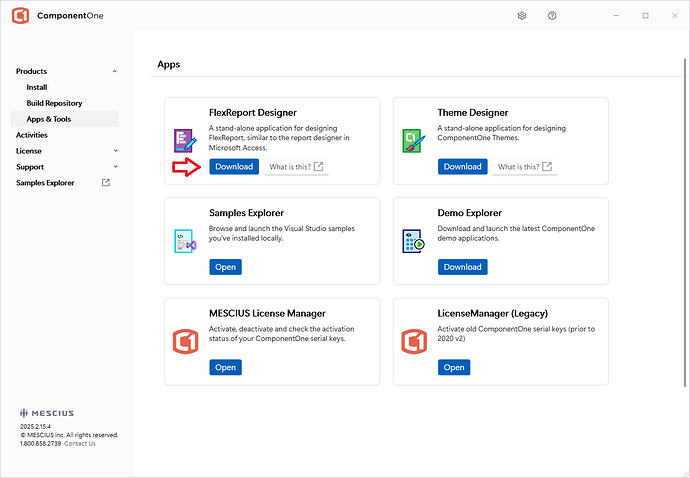Click the ComponentOne logo in title bar
The width and height of the screenshot is (690, 478).
pos(19,16)
